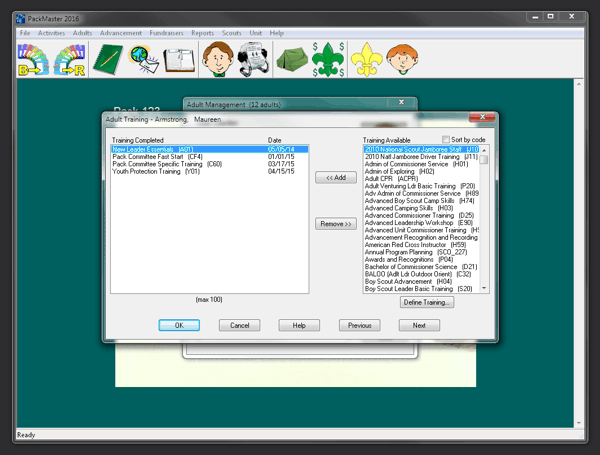Select New Leader Essentials completed row
The image size is (600, 455).
[x=210, y=149]
